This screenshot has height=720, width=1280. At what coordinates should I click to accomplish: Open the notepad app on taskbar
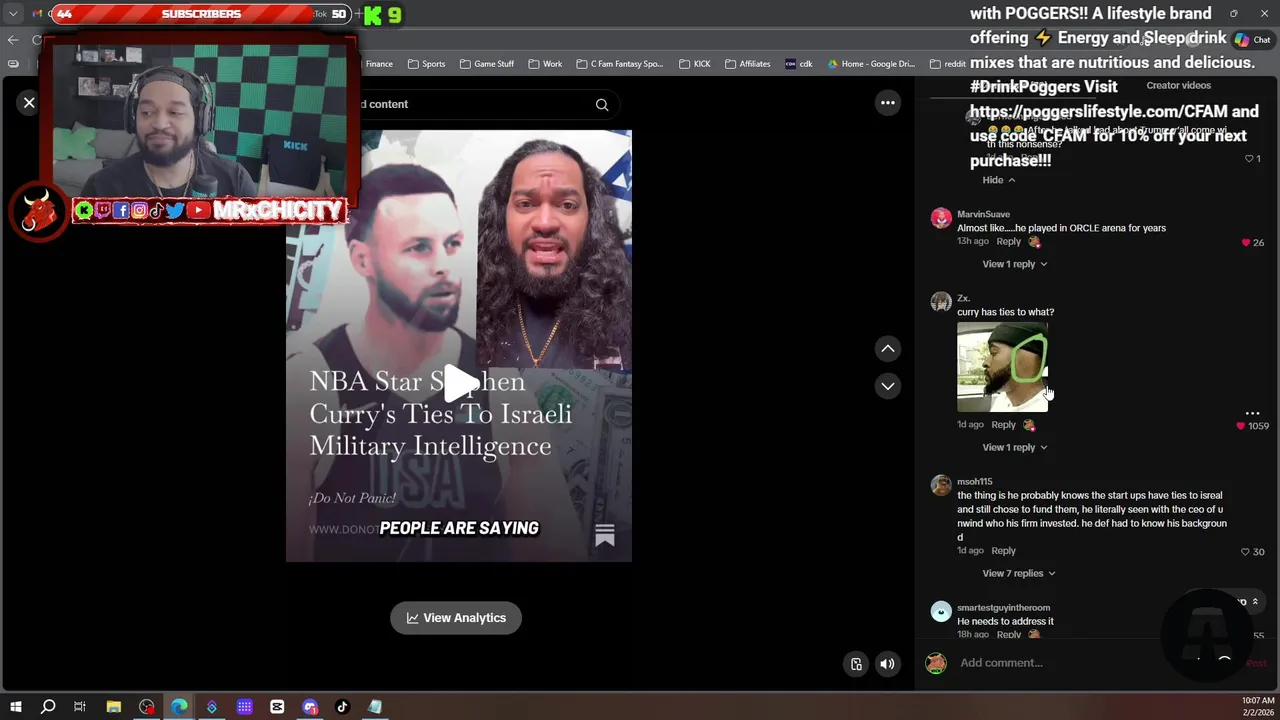(x=375, y=707)
